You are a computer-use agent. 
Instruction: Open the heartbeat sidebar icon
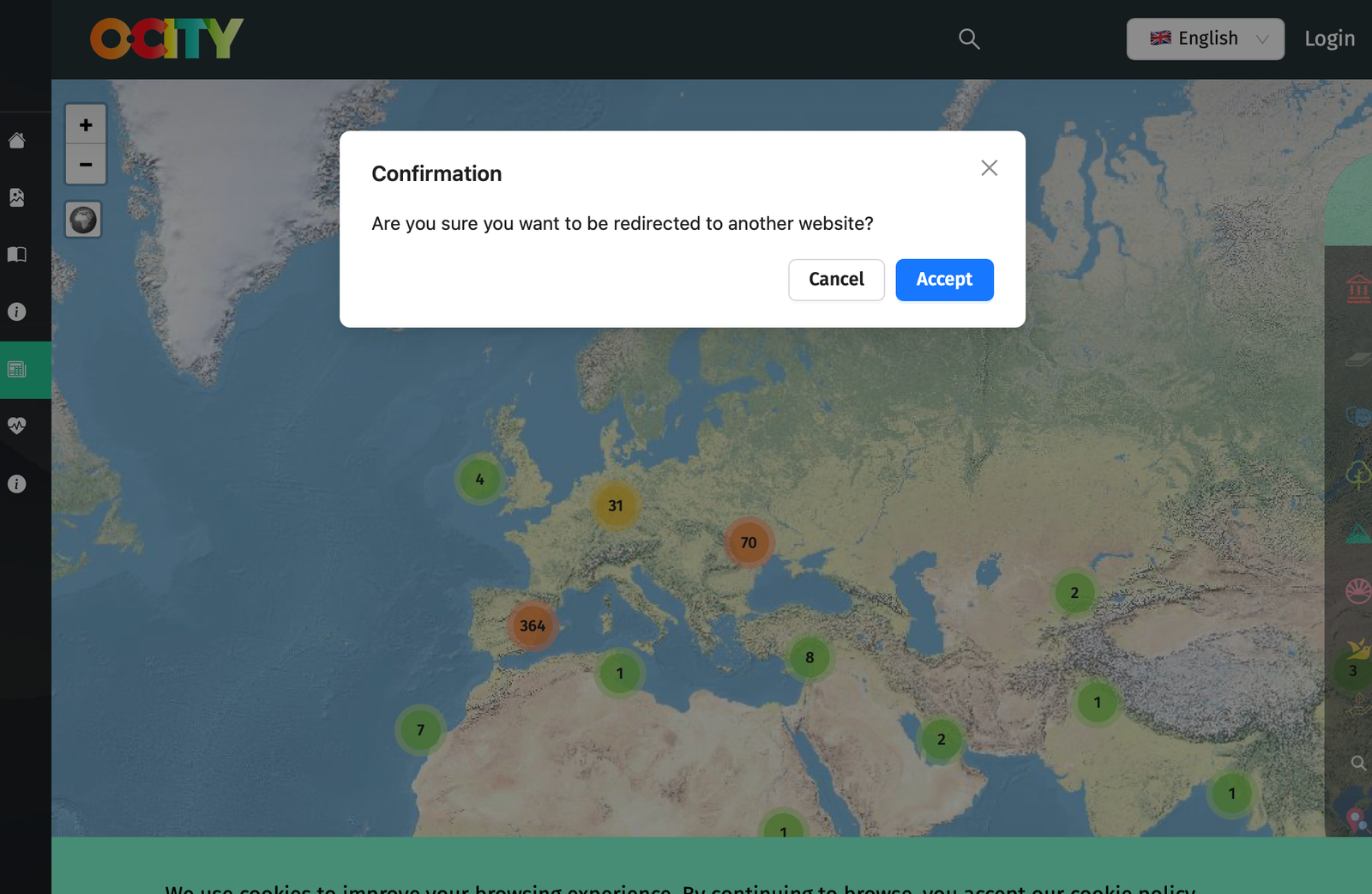tap(17, 426)
